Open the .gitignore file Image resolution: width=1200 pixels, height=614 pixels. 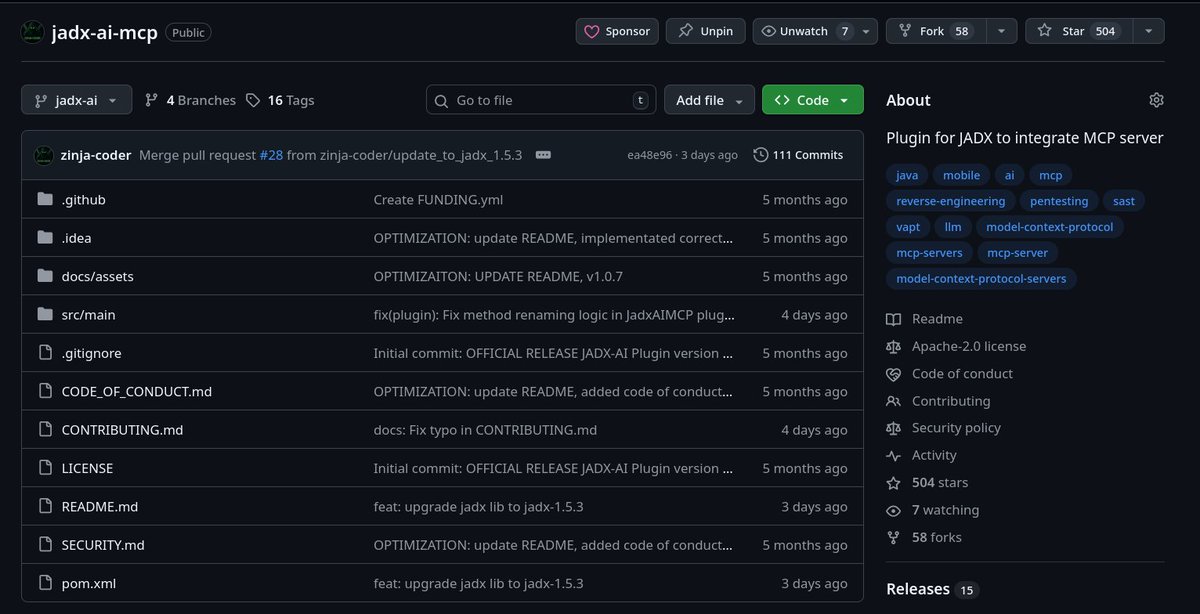[92, 353]
